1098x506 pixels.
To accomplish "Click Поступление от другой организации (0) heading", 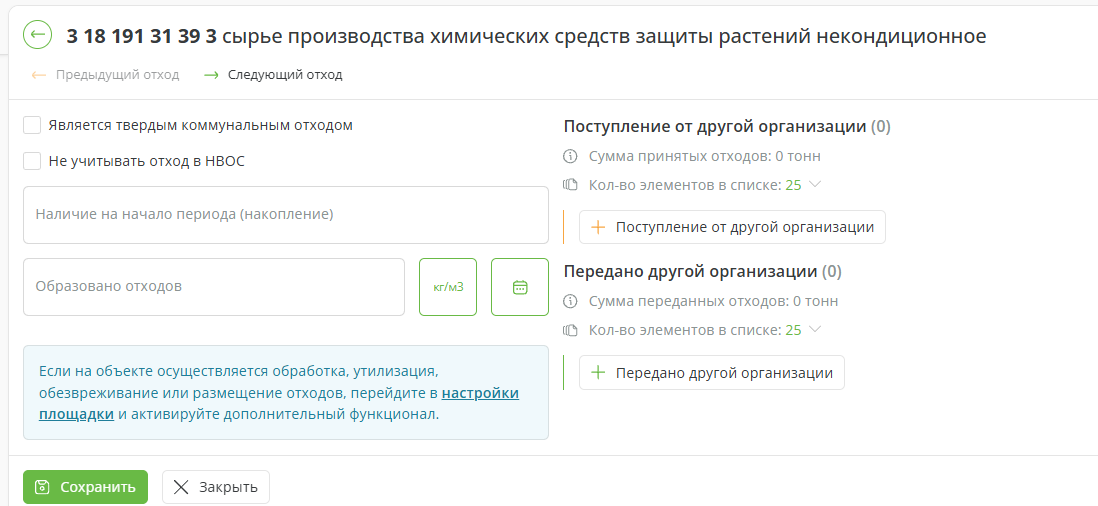I will (x=727, y=127).
